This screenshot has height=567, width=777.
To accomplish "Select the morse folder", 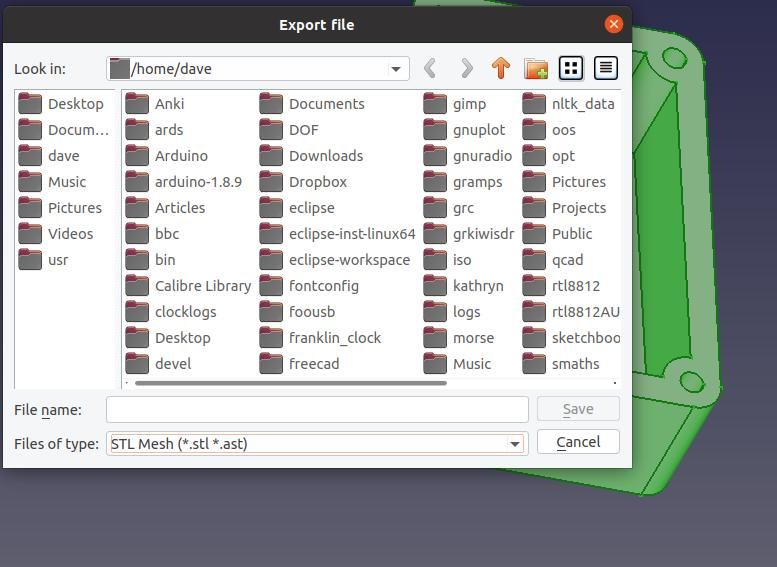I will click(x=459, y=338).
